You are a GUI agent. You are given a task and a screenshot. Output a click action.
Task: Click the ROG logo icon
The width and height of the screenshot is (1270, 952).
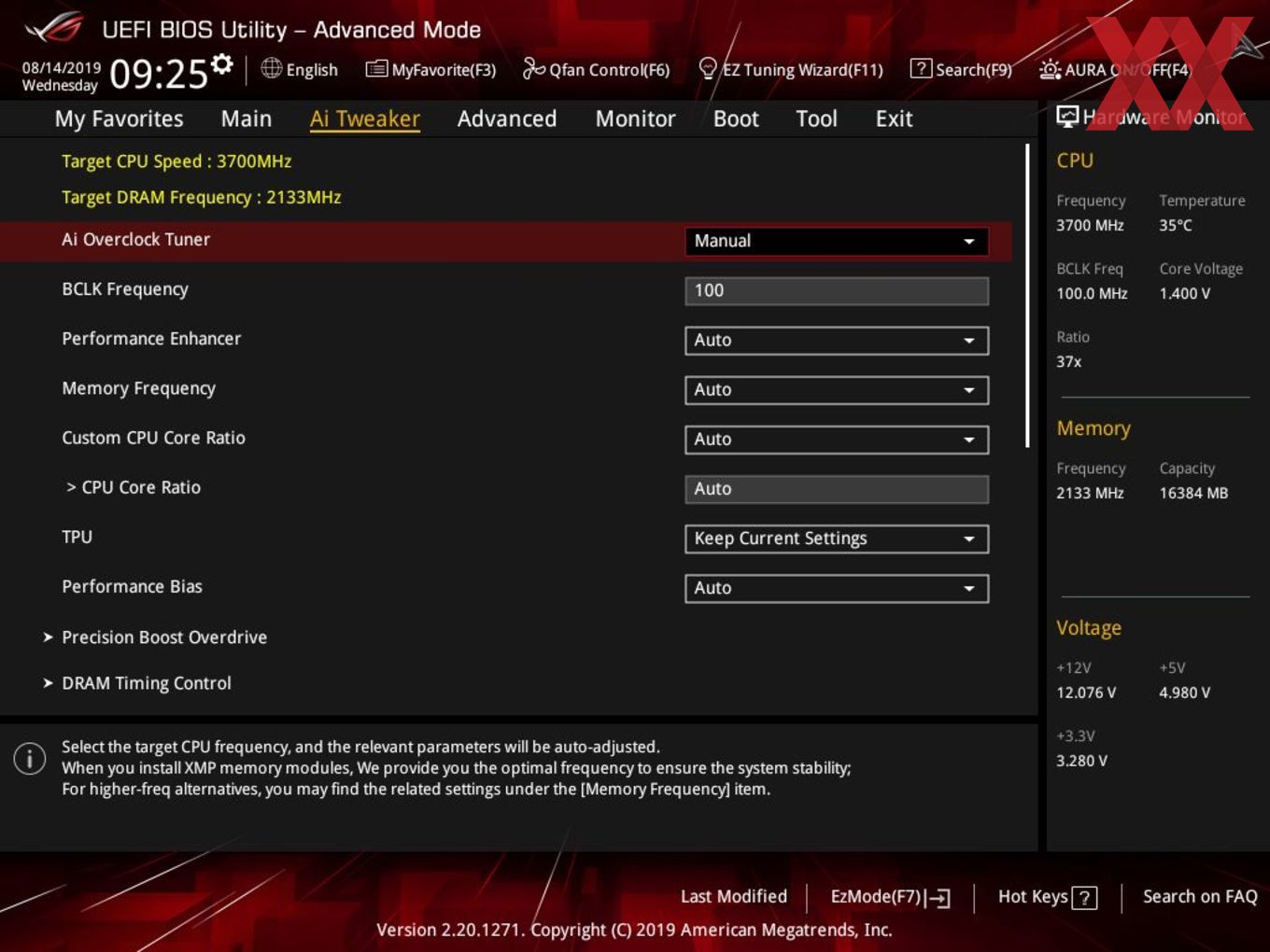(54, 27)
